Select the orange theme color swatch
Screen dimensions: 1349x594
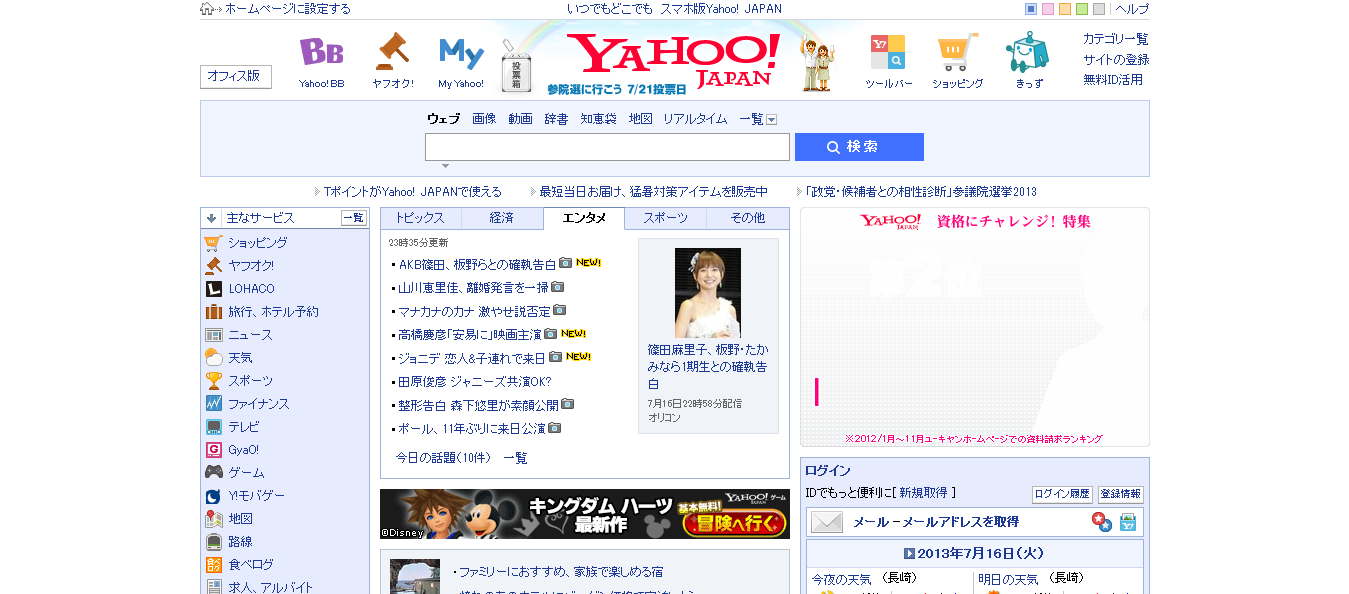pos(1065,9)
